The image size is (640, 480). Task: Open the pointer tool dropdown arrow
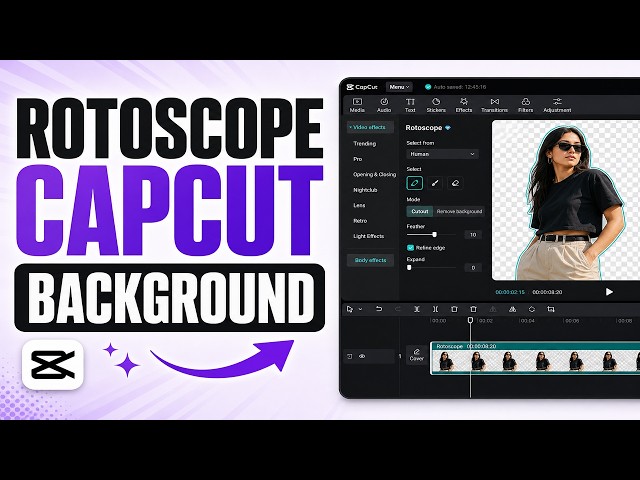360,309
